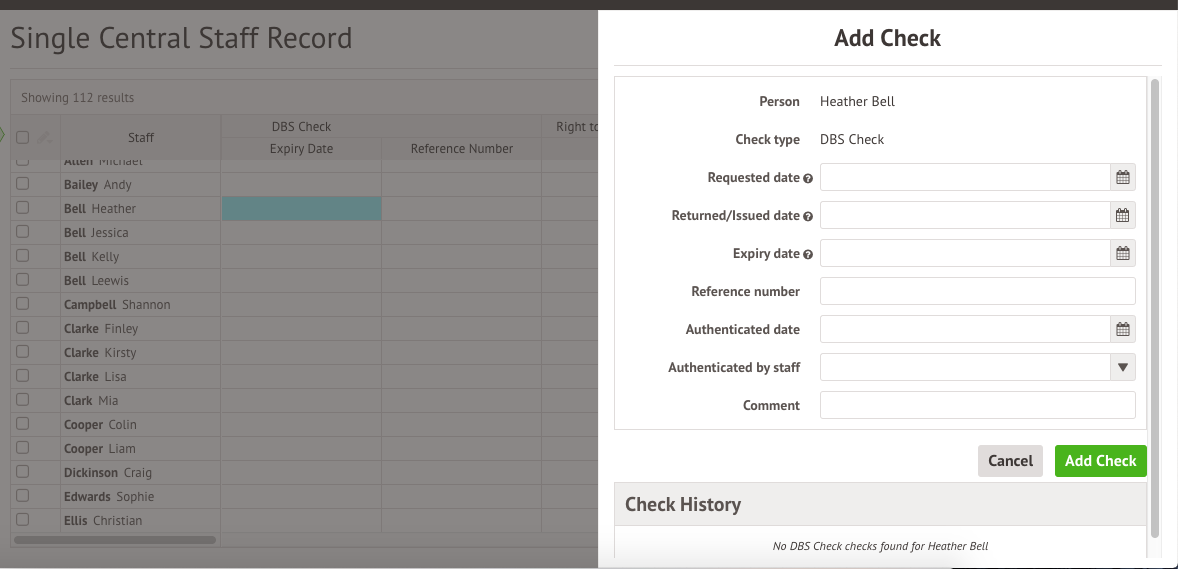Click staff name Clark Mia
Screen dimensions: 1178x569
[x=91, y=401]
